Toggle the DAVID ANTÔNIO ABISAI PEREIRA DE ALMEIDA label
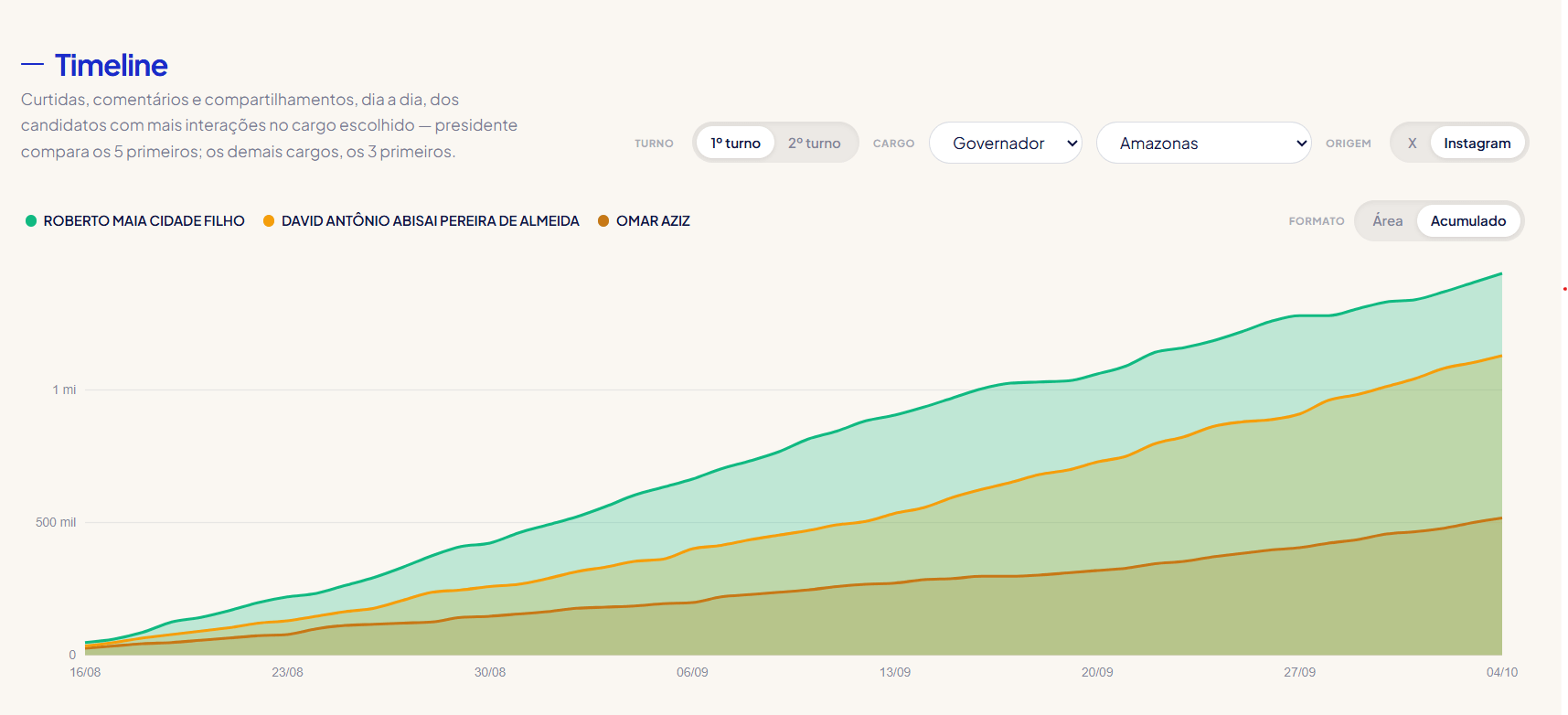This screenshot has width=1568, height=715. 431,220
